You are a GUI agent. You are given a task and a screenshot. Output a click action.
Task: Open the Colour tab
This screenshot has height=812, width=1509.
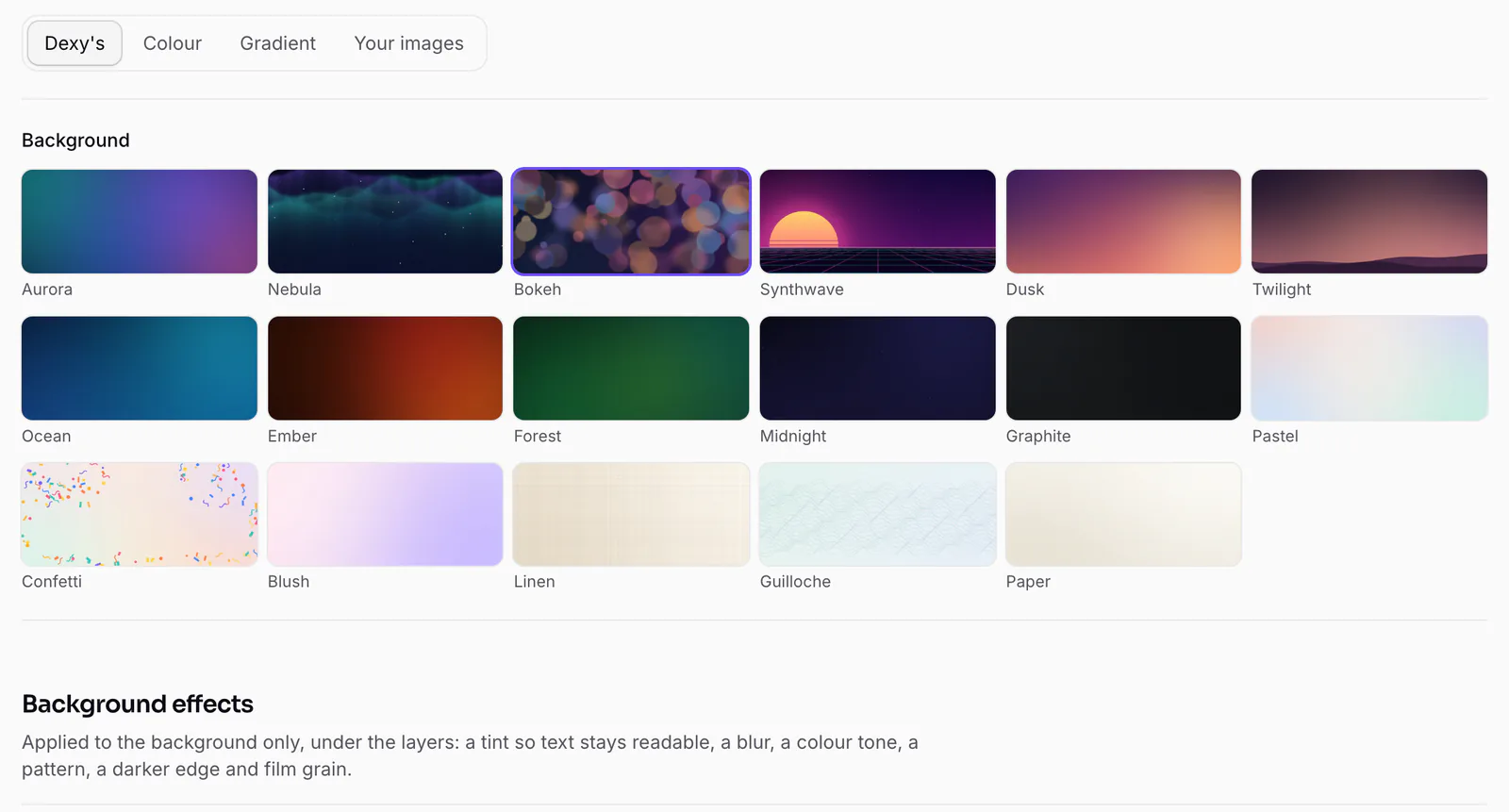pyautogui.click(x=173, y=43)
